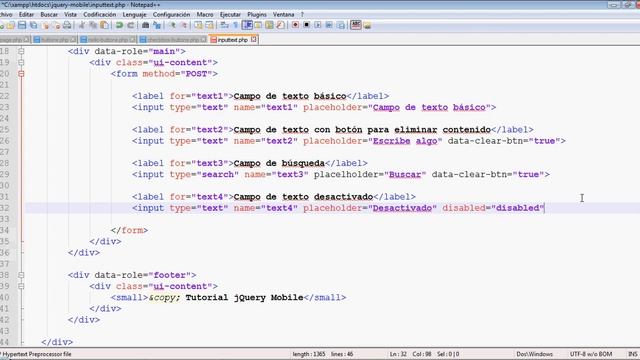Place the cursor on the closing form tag

pos(129,230)
